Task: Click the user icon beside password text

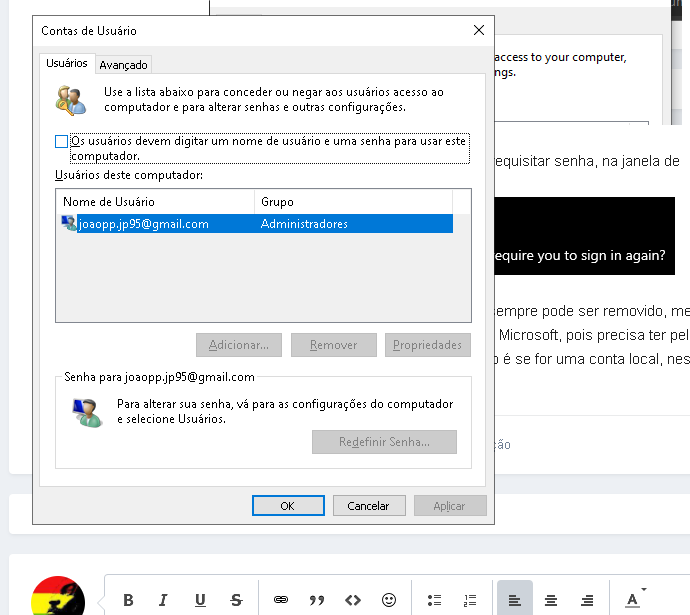Action: pyautogui.click(x=87, y=413)
